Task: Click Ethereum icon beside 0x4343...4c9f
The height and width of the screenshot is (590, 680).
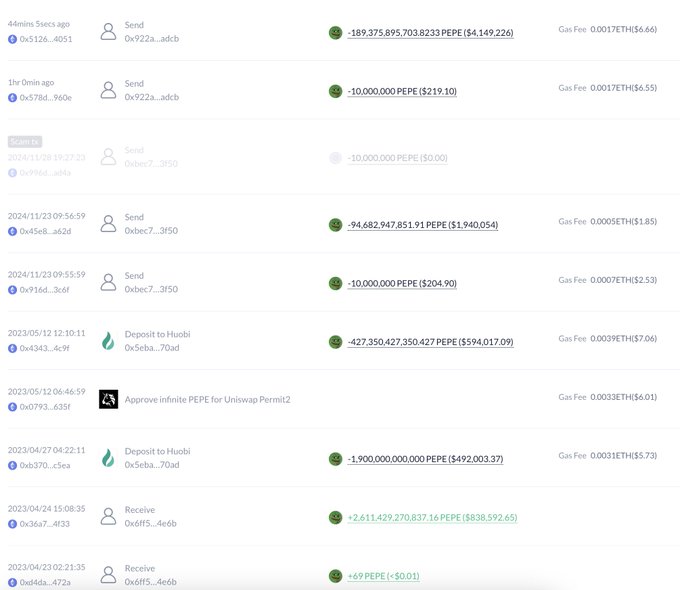Action: [13, 348]
